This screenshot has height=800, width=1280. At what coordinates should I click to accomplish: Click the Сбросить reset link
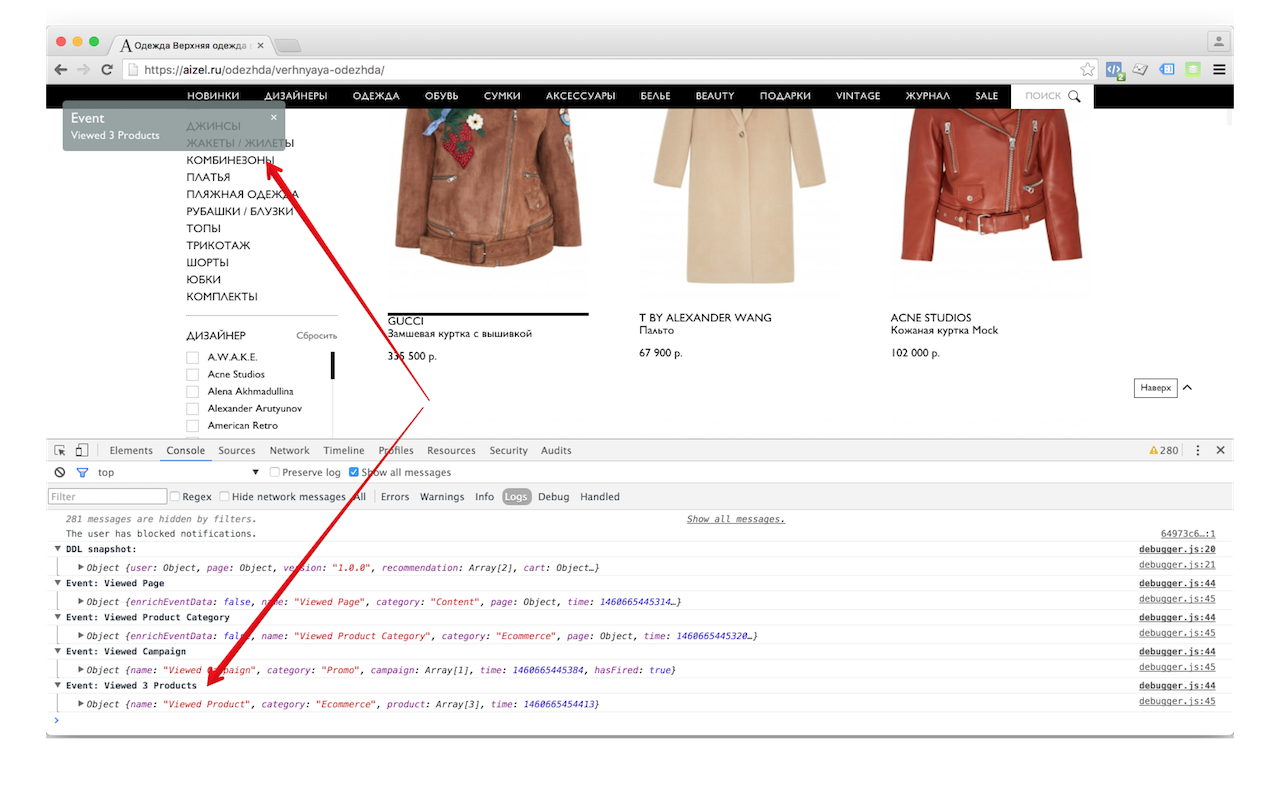pos(317,336)
